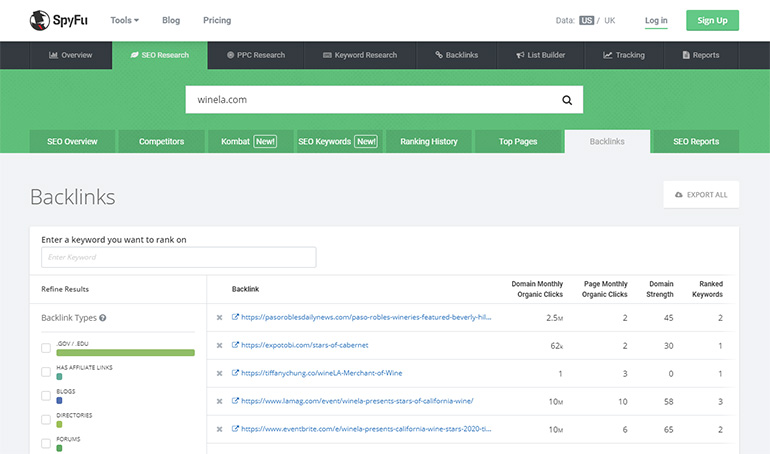This screenshot has height=454, width=770.
Task: Select the Directories filter checkbox
Action: click(x=46, y=420)
